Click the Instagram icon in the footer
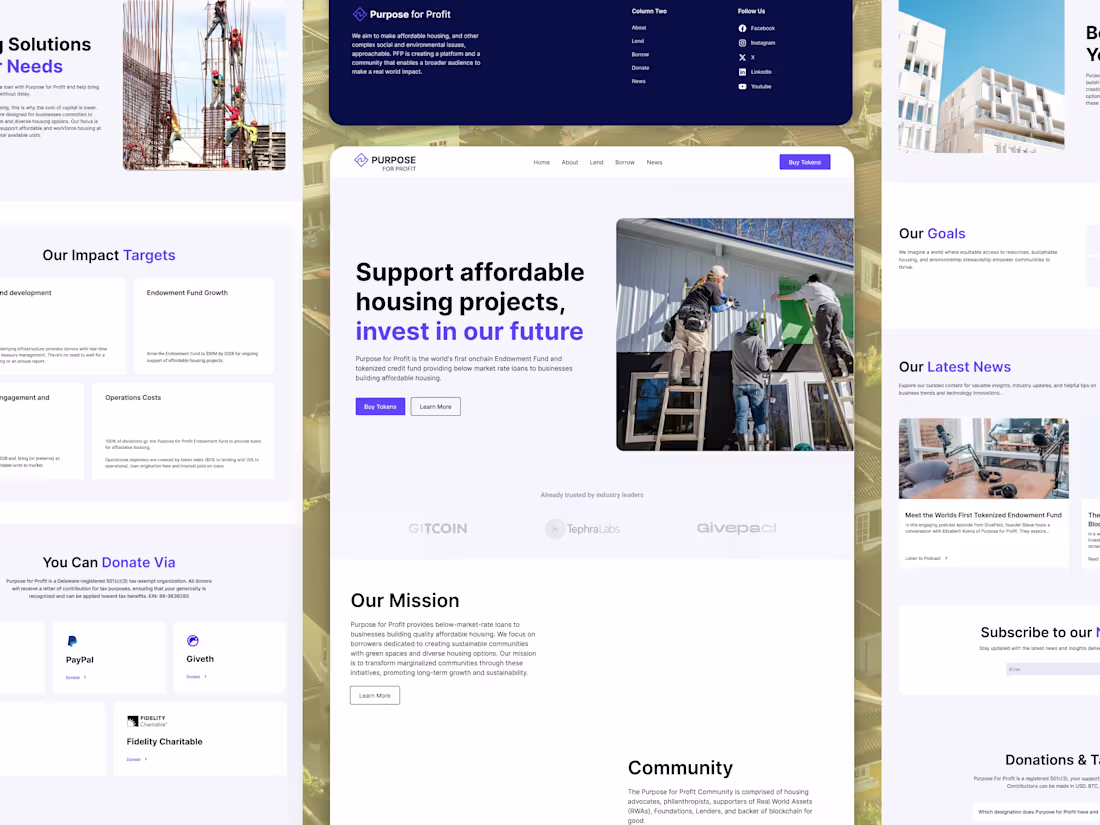This screenshot has width=1100, height=825. point(744,43)
